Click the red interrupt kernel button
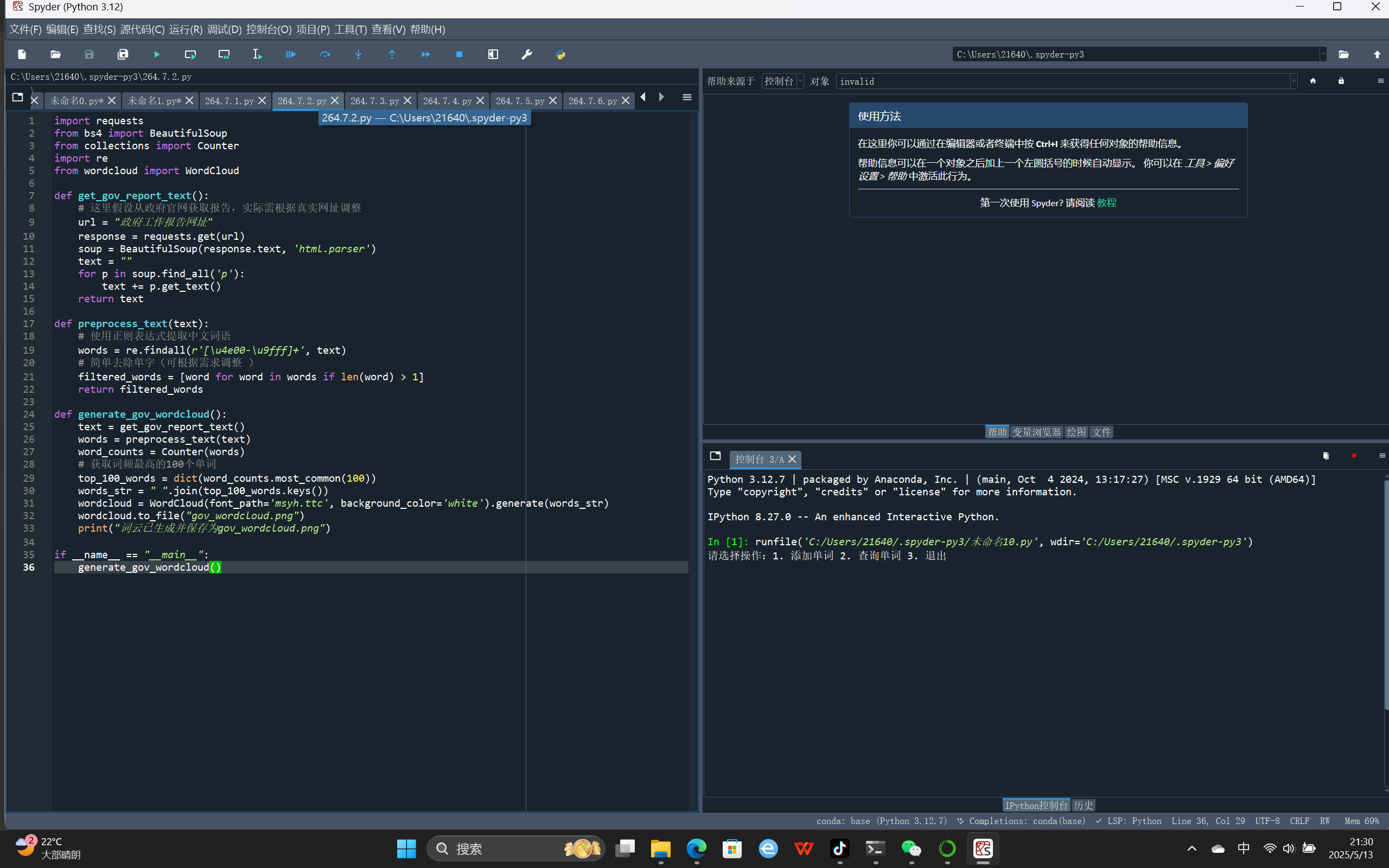Image resolution: width=1389 pixels, height=868 pixels. point(1354,456)
